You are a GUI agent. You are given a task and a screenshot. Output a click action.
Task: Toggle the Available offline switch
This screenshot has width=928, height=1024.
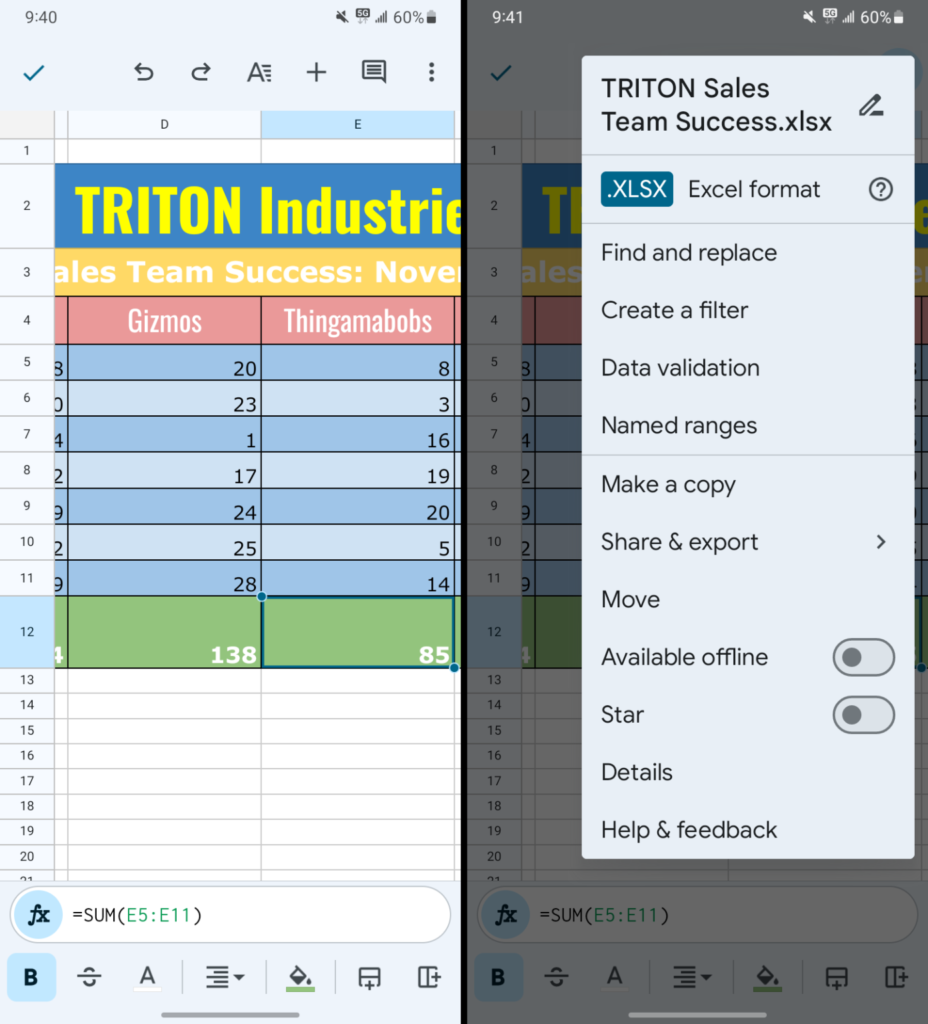click(x=863, y=657)
